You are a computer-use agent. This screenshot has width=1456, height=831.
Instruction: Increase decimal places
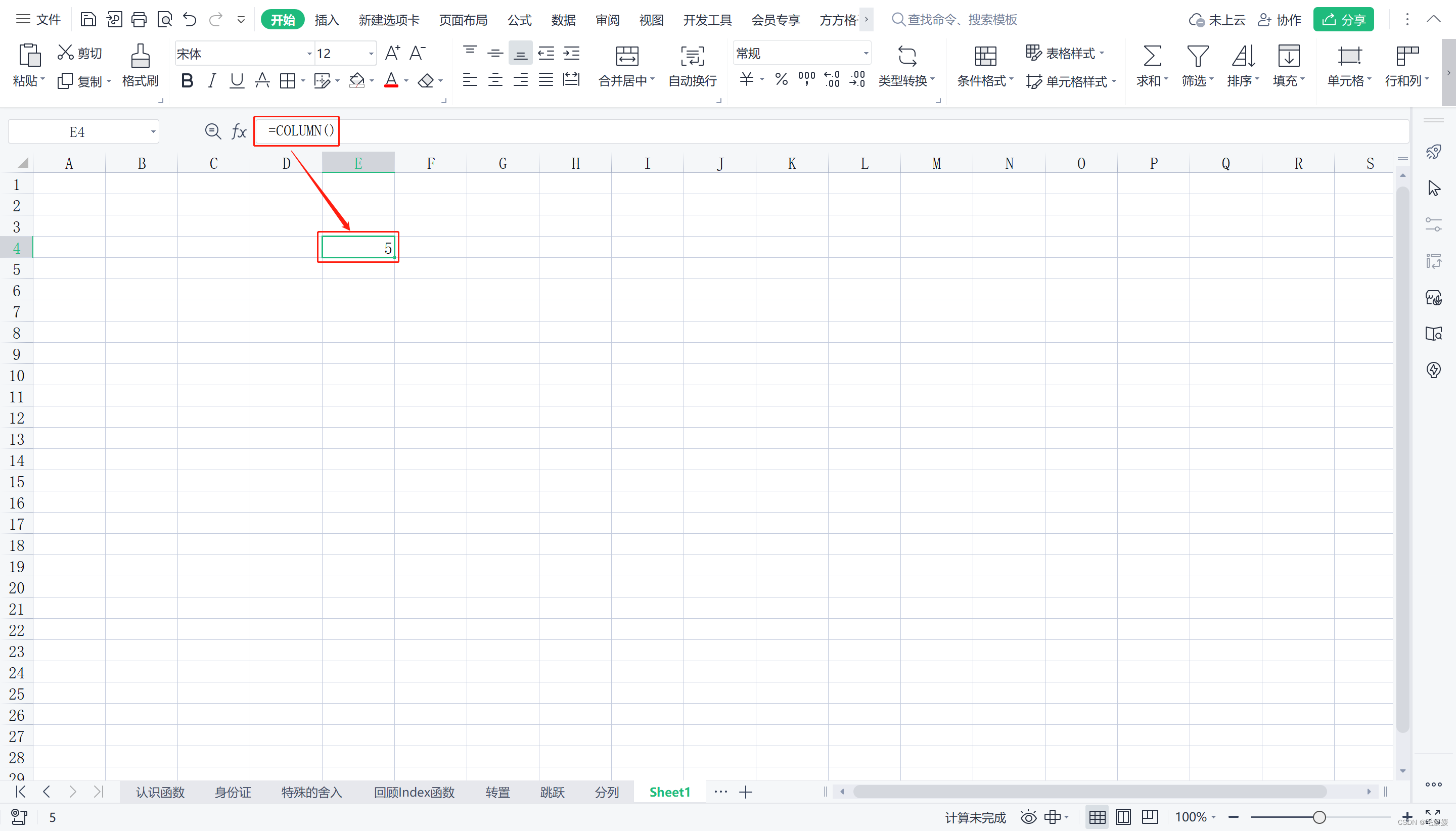[832, 79]
